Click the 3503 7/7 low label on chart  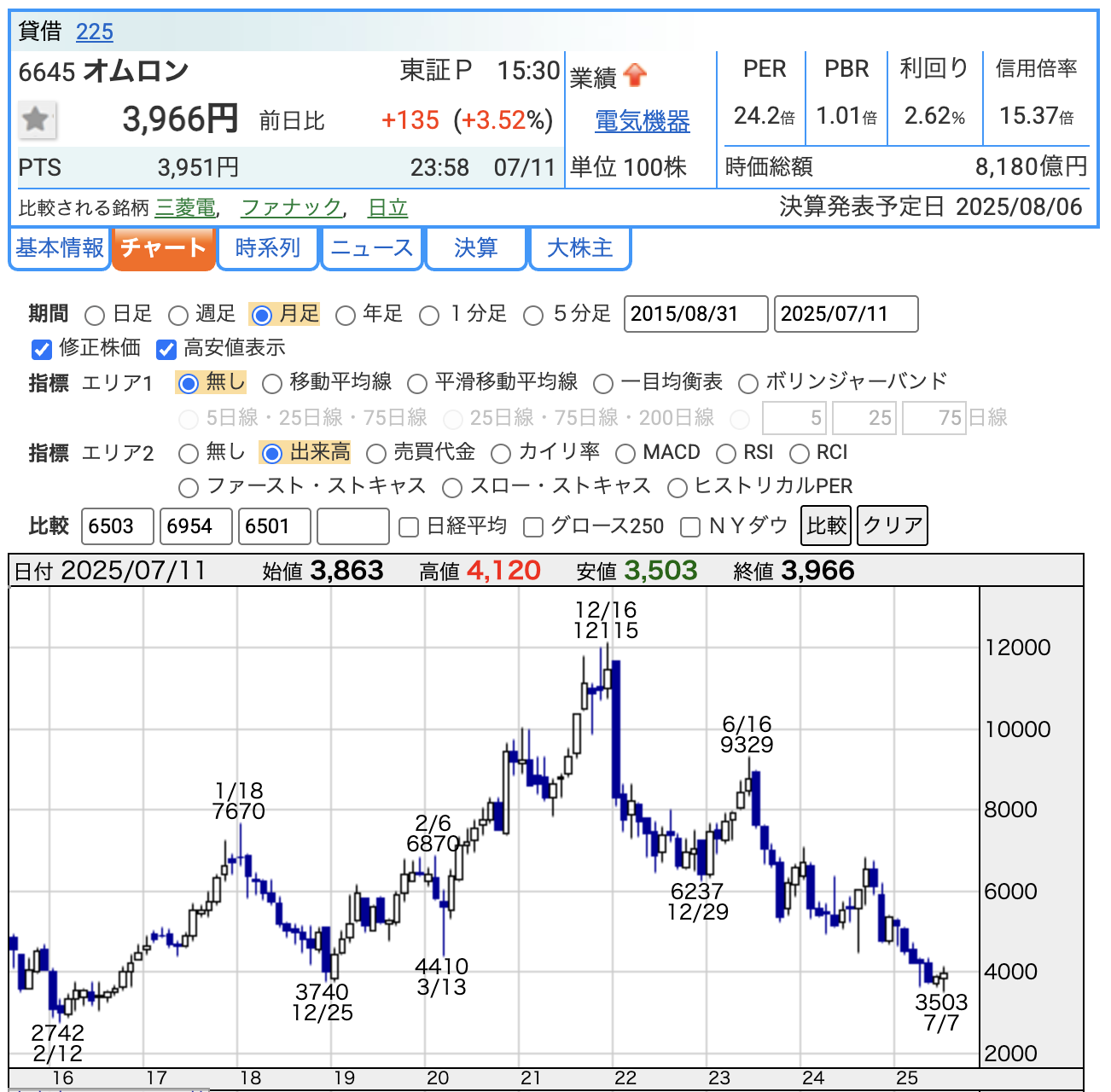coord(941,1012)
